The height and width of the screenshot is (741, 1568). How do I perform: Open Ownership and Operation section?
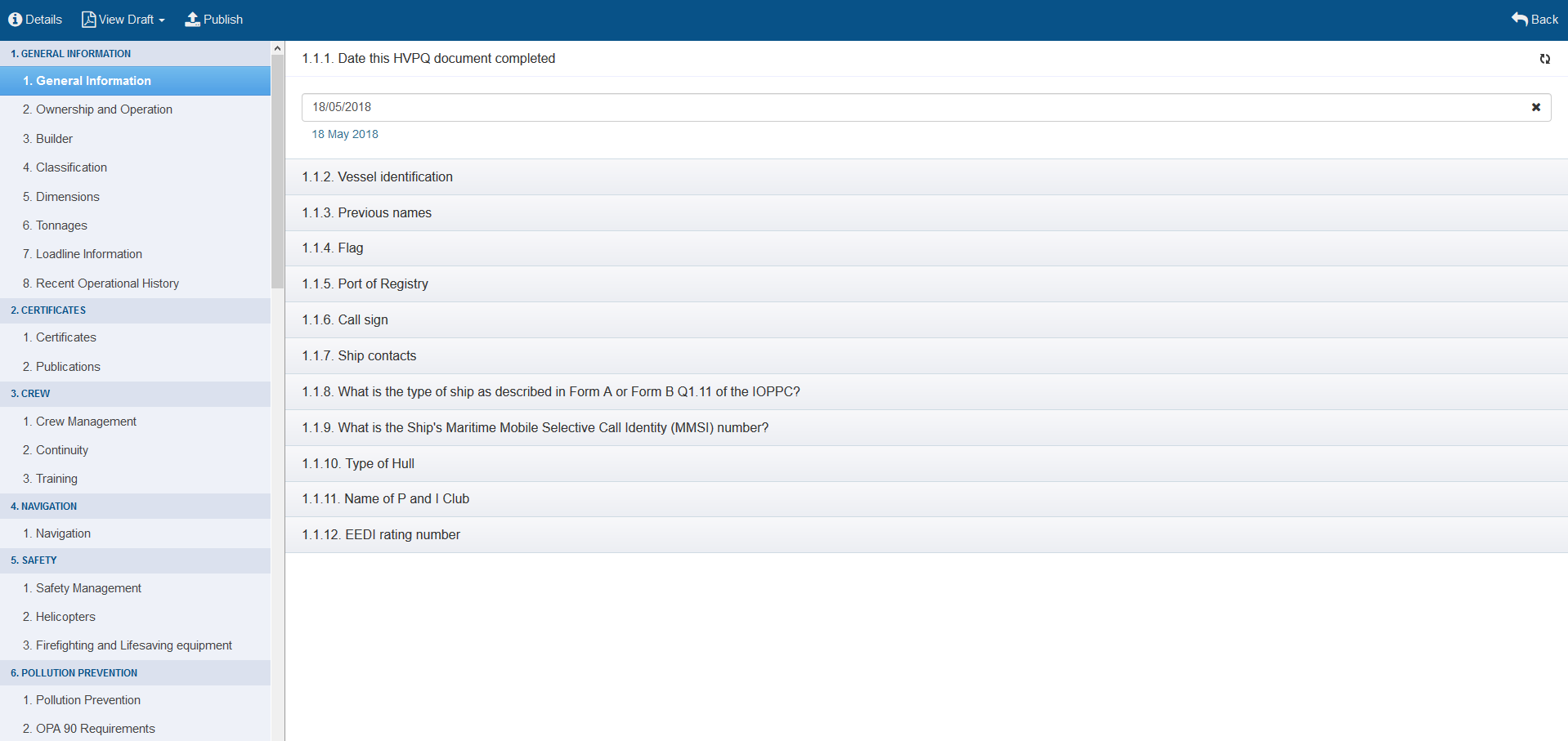point(135,109)
